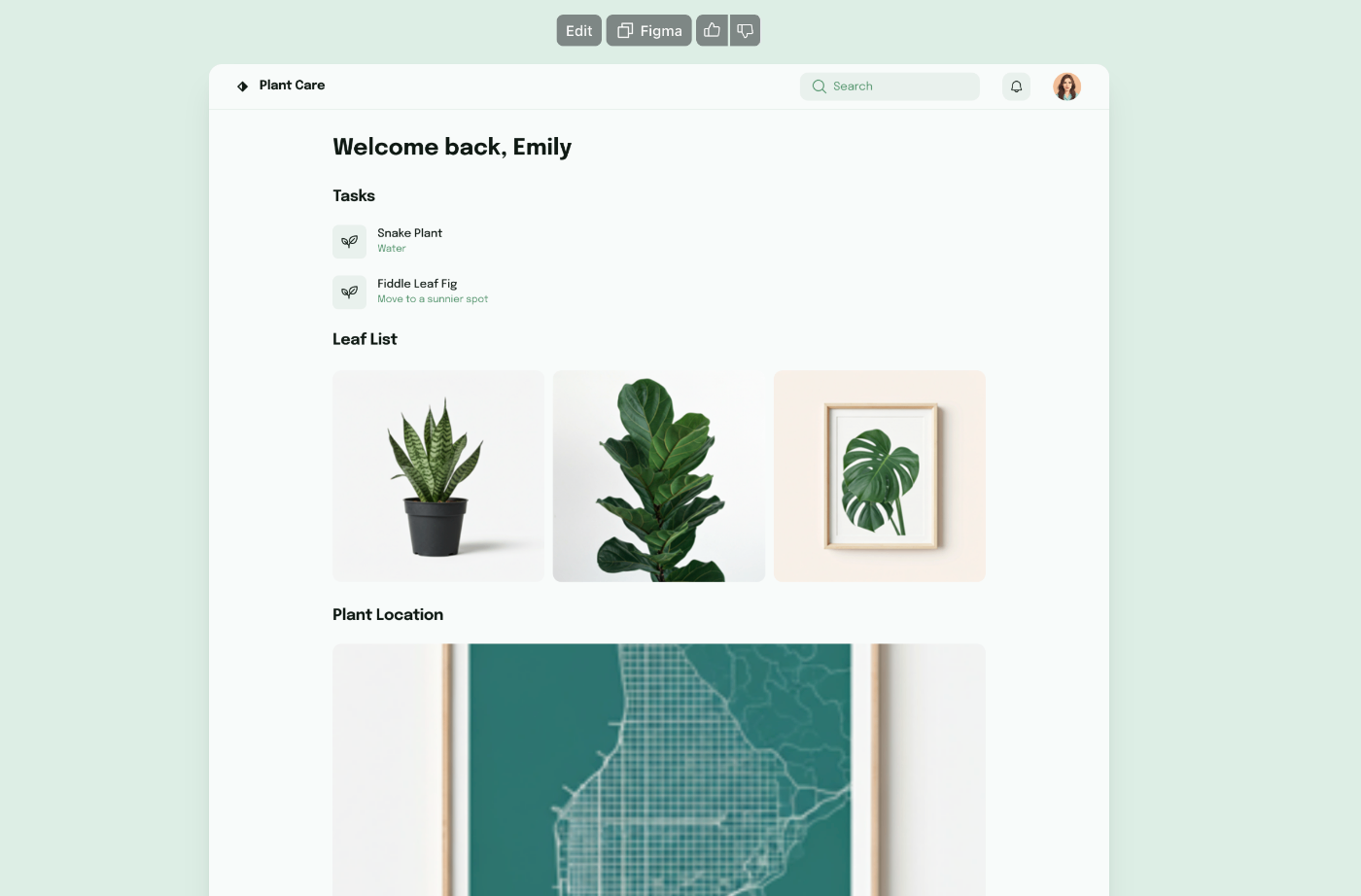Click the thumbs up icon
The height and width of the screenshot is (896, 1361).
pyautogui.click(x=712, y=30)
